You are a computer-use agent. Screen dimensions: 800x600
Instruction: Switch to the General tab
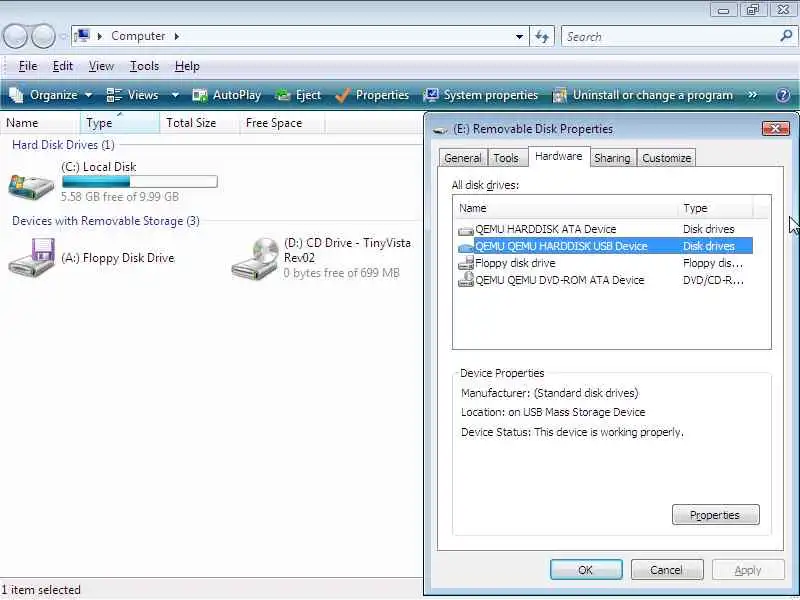click(463, 158)
